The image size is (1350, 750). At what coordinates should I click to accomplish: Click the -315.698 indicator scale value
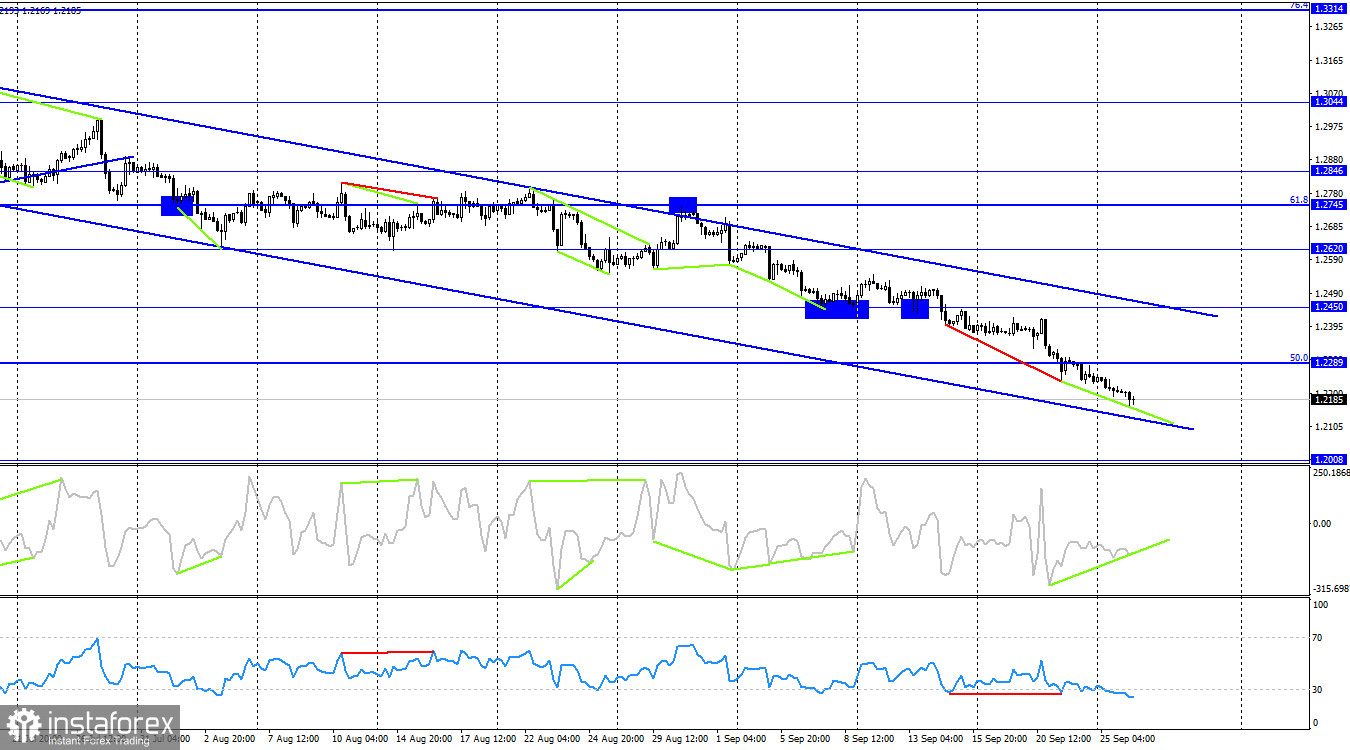click(1330, 589)
